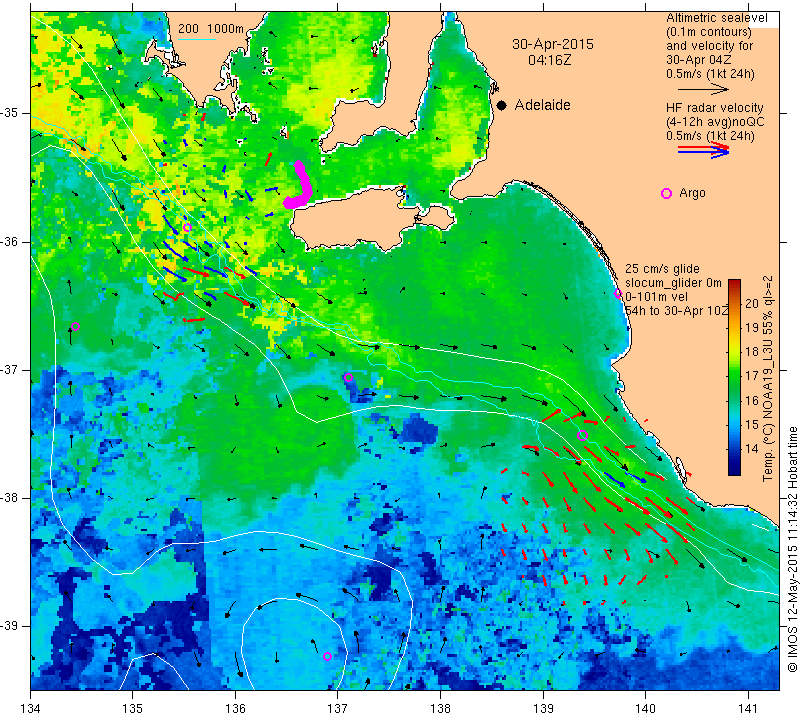The height and width of the screenshot is (720, 800).
Task: Click the cyan depth contour legend line
Action: [x=196, y=39]
